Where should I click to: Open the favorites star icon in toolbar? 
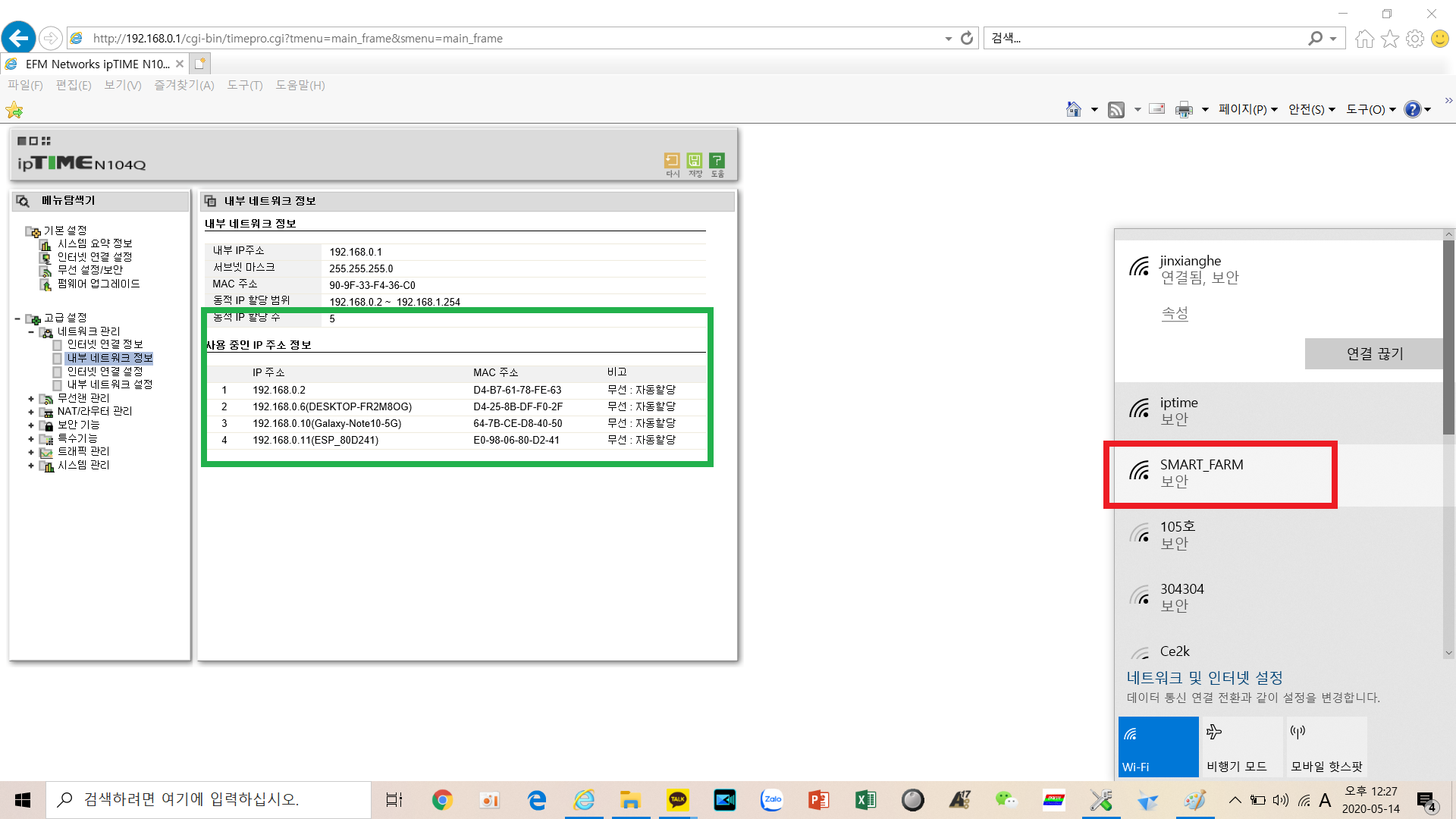click(x=1390, y=39)
